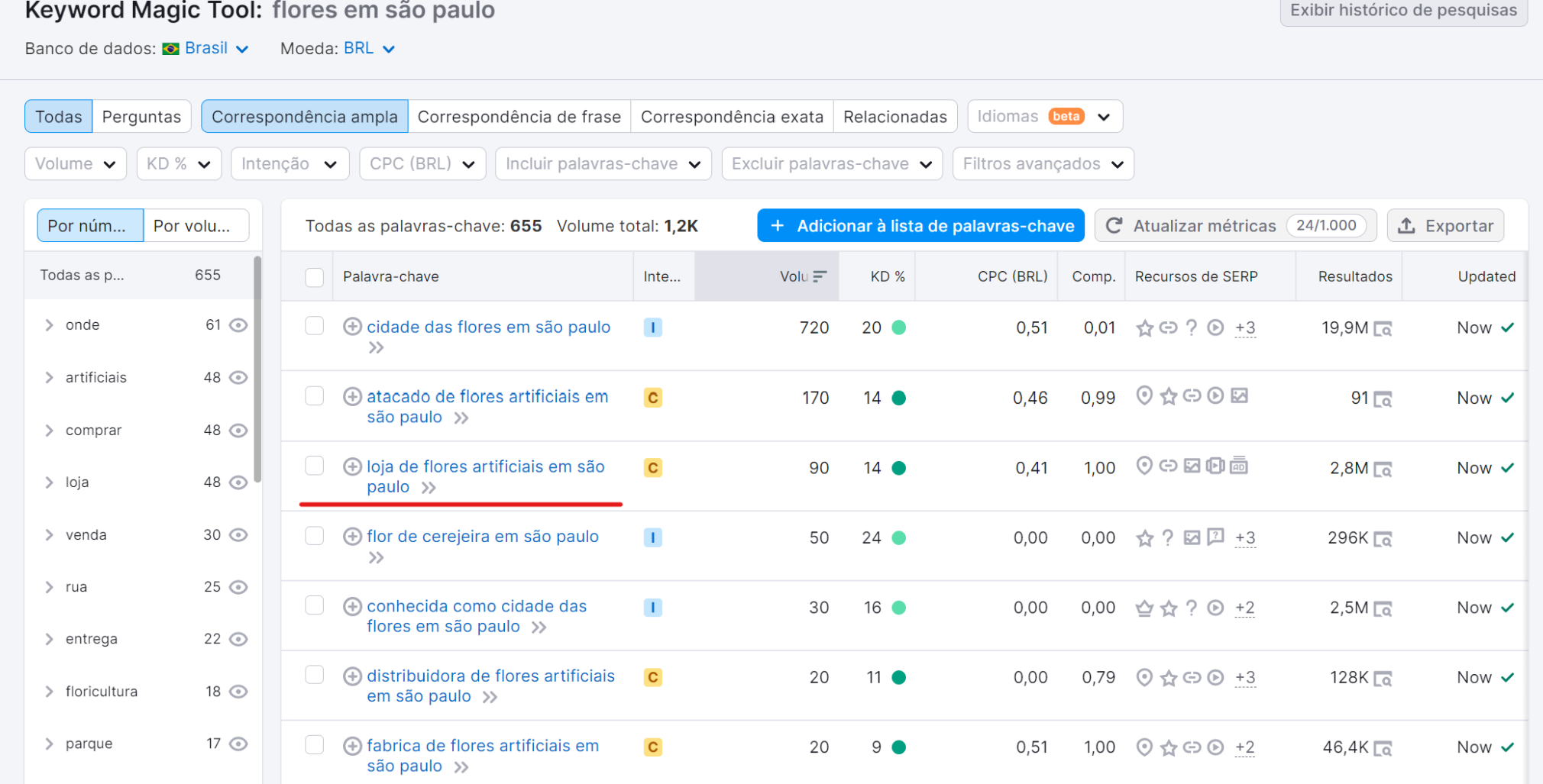Click the local pin SERP icon in 'atacado de flores' row
This screenshot has height=784, width=1543.
coord(1144,395)
